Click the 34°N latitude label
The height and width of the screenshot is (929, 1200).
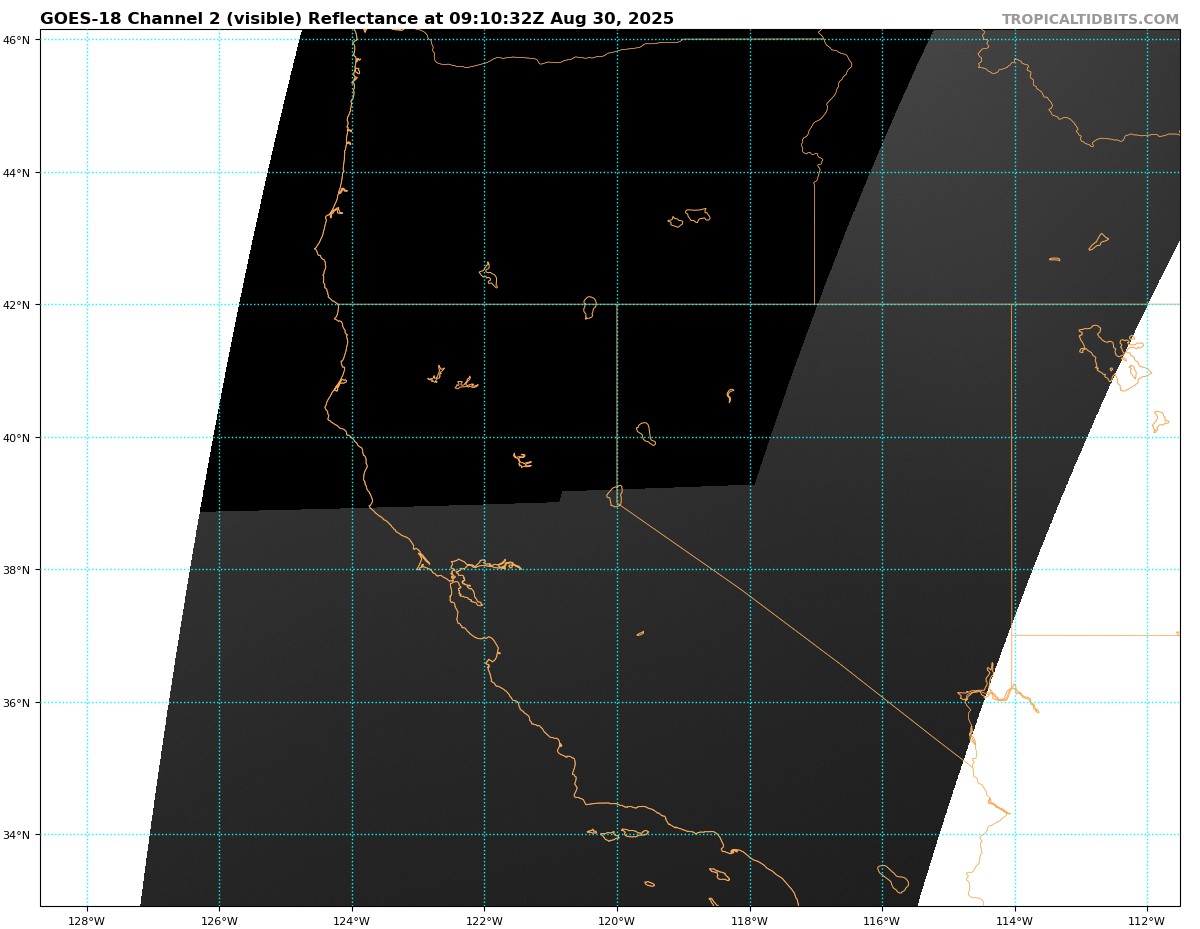click(x=19, y=835)
